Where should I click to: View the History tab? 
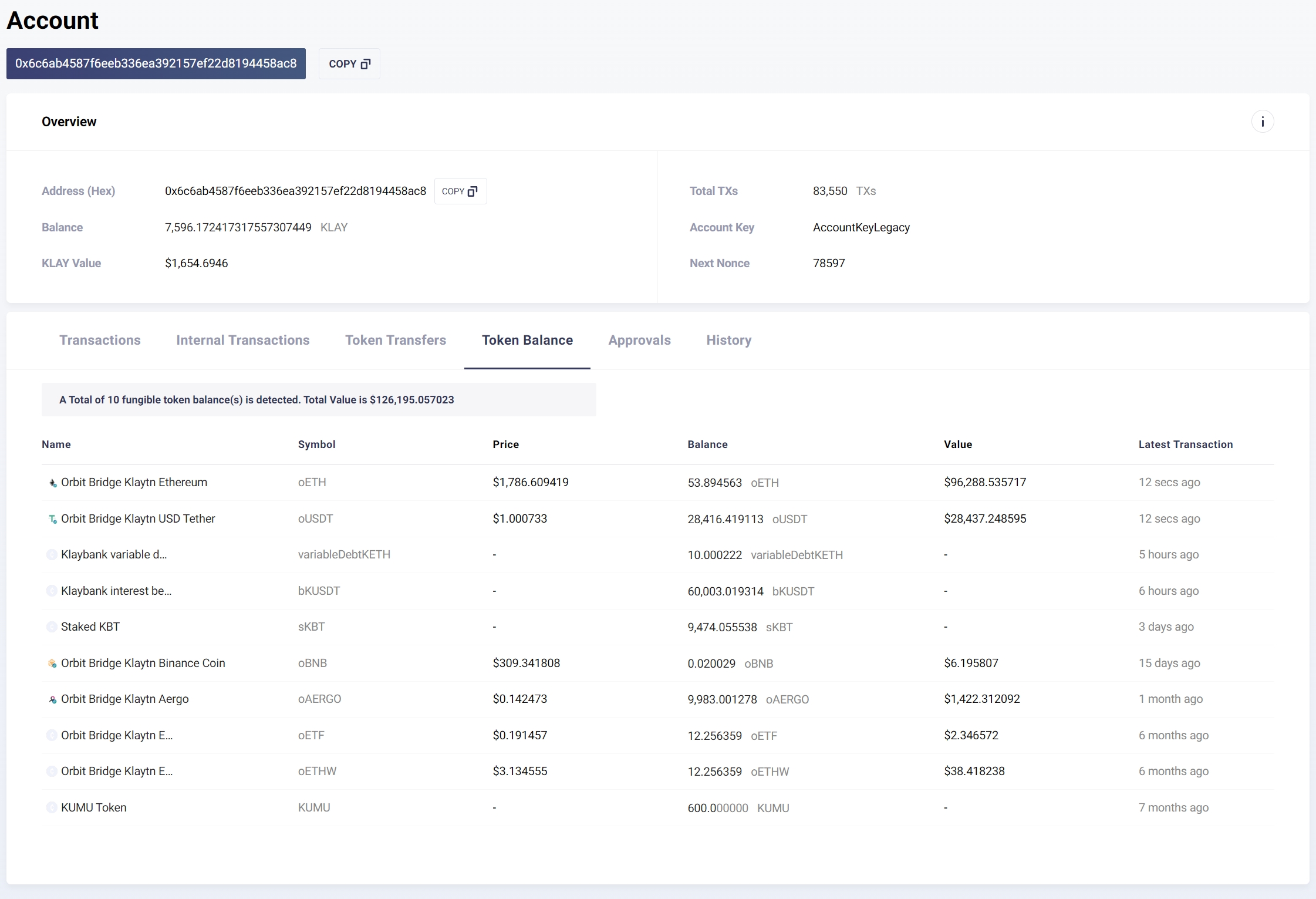click(x=728, y=340)
